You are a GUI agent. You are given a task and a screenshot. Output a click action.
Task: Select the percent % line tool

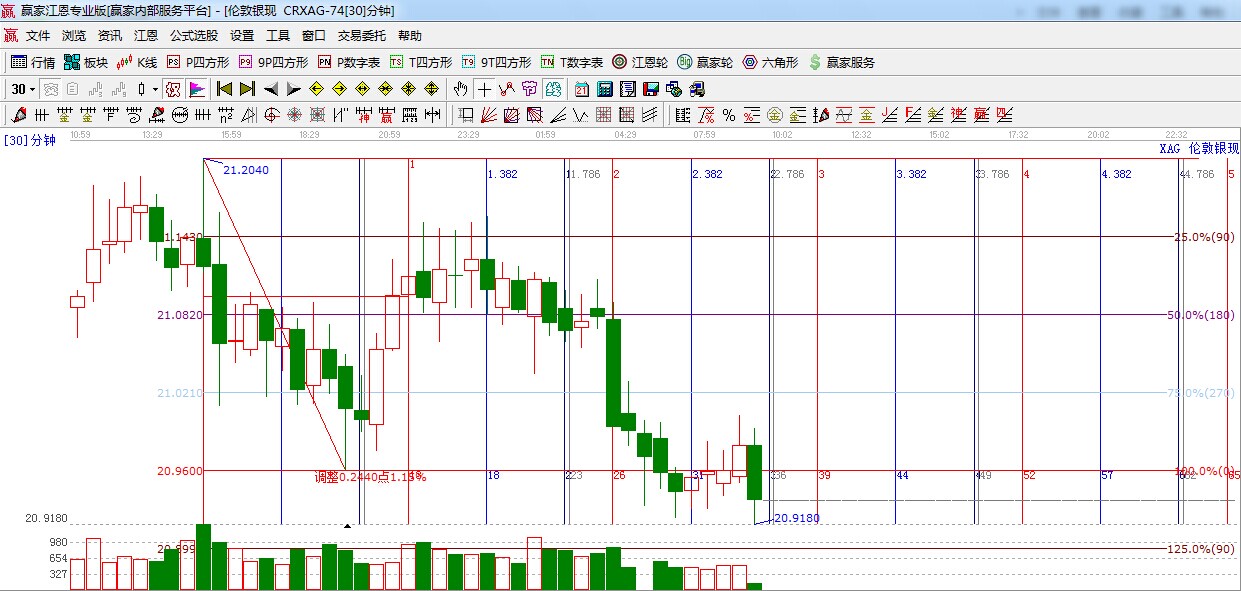tap(729, 115)
